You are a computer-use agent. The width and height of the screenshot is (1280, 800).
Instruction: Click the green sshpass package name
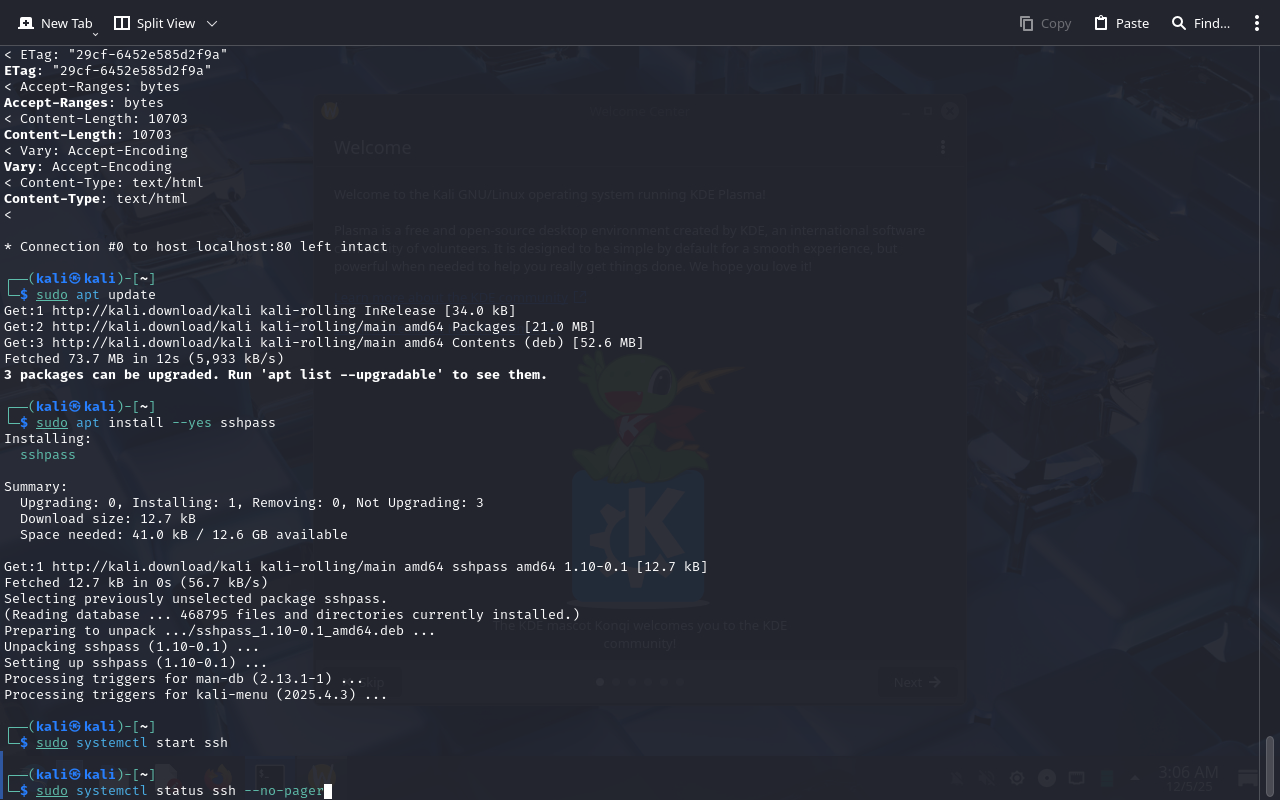pyautogui.click(x=48, y=455)
